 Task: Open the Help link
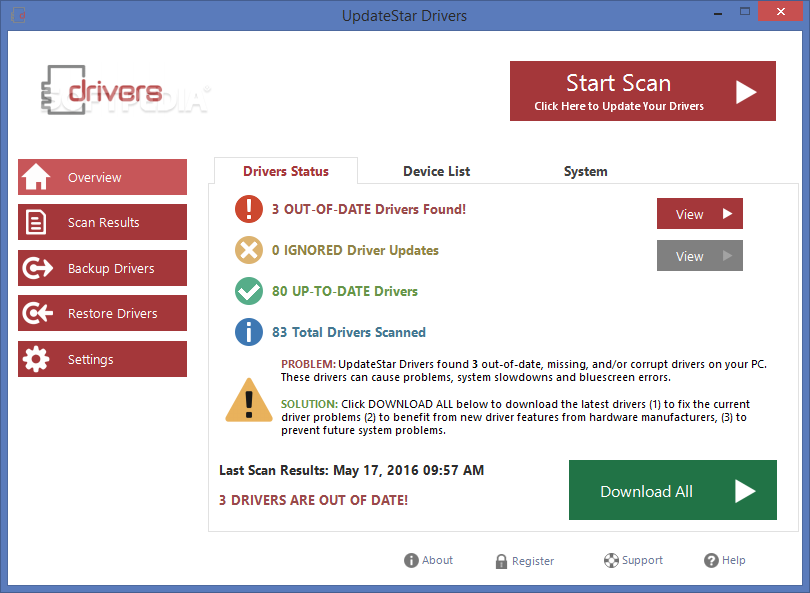[725, 560]
